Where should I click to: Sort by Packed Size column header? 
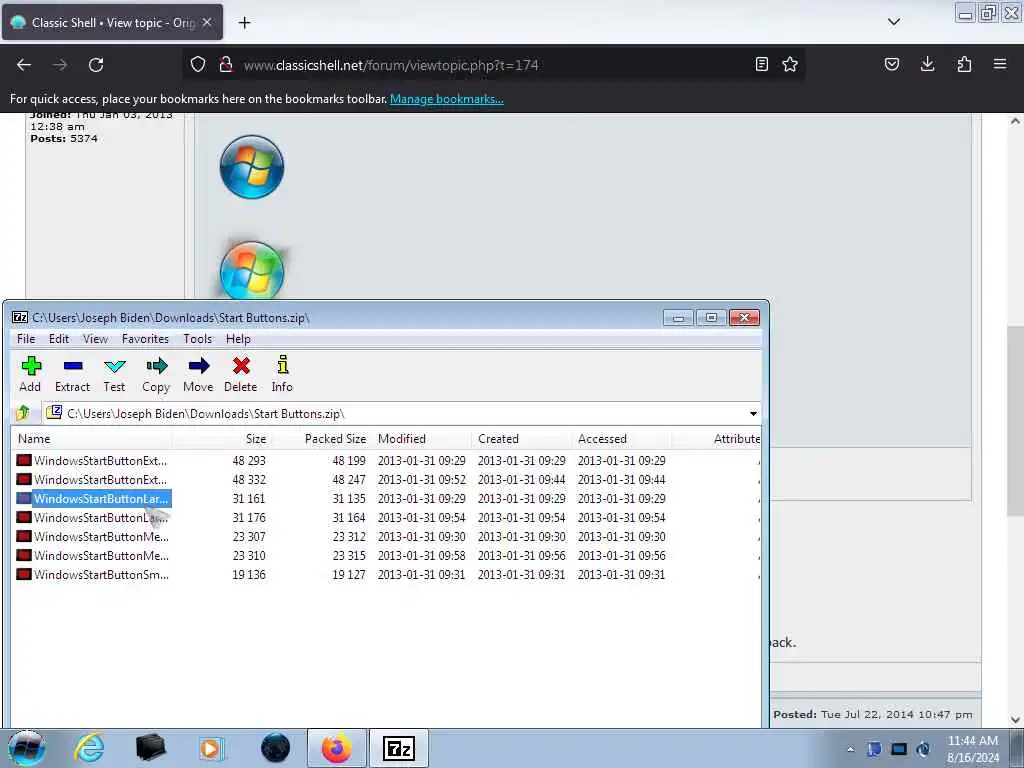click(x=321, y=439)
